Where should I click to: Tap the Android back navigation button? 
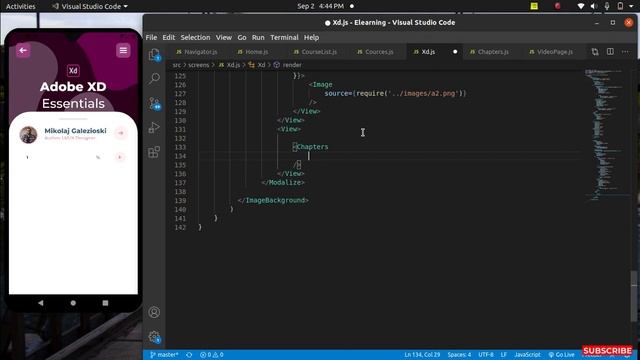[40, 303]
